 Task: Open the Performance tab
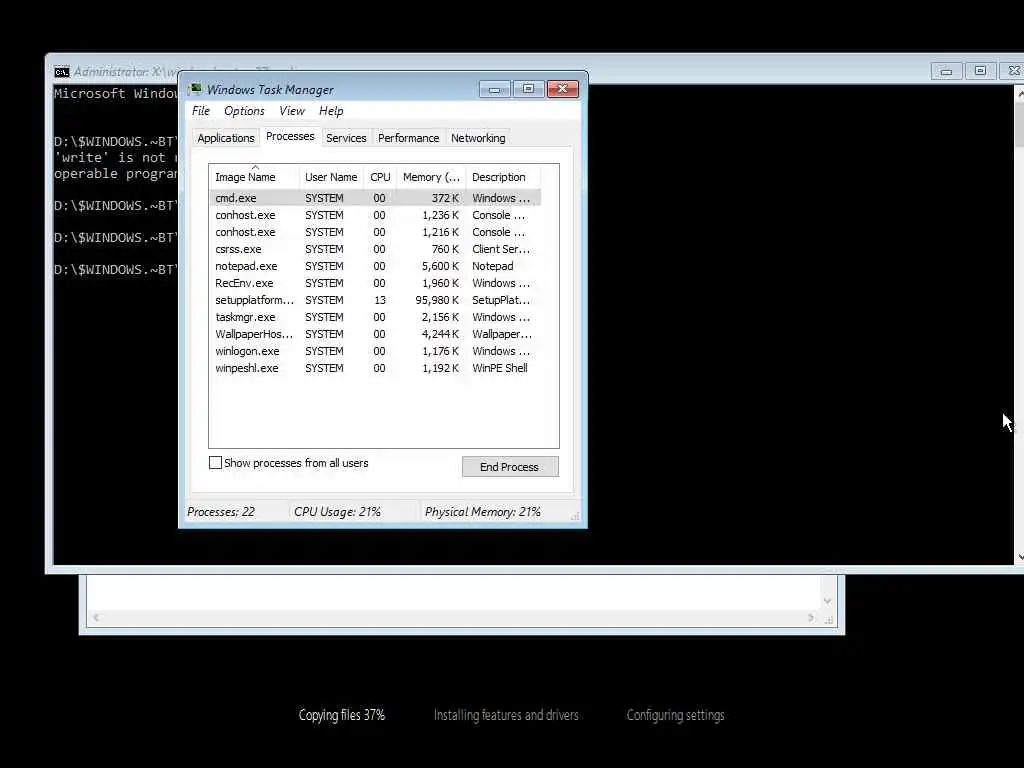[408, 138]
